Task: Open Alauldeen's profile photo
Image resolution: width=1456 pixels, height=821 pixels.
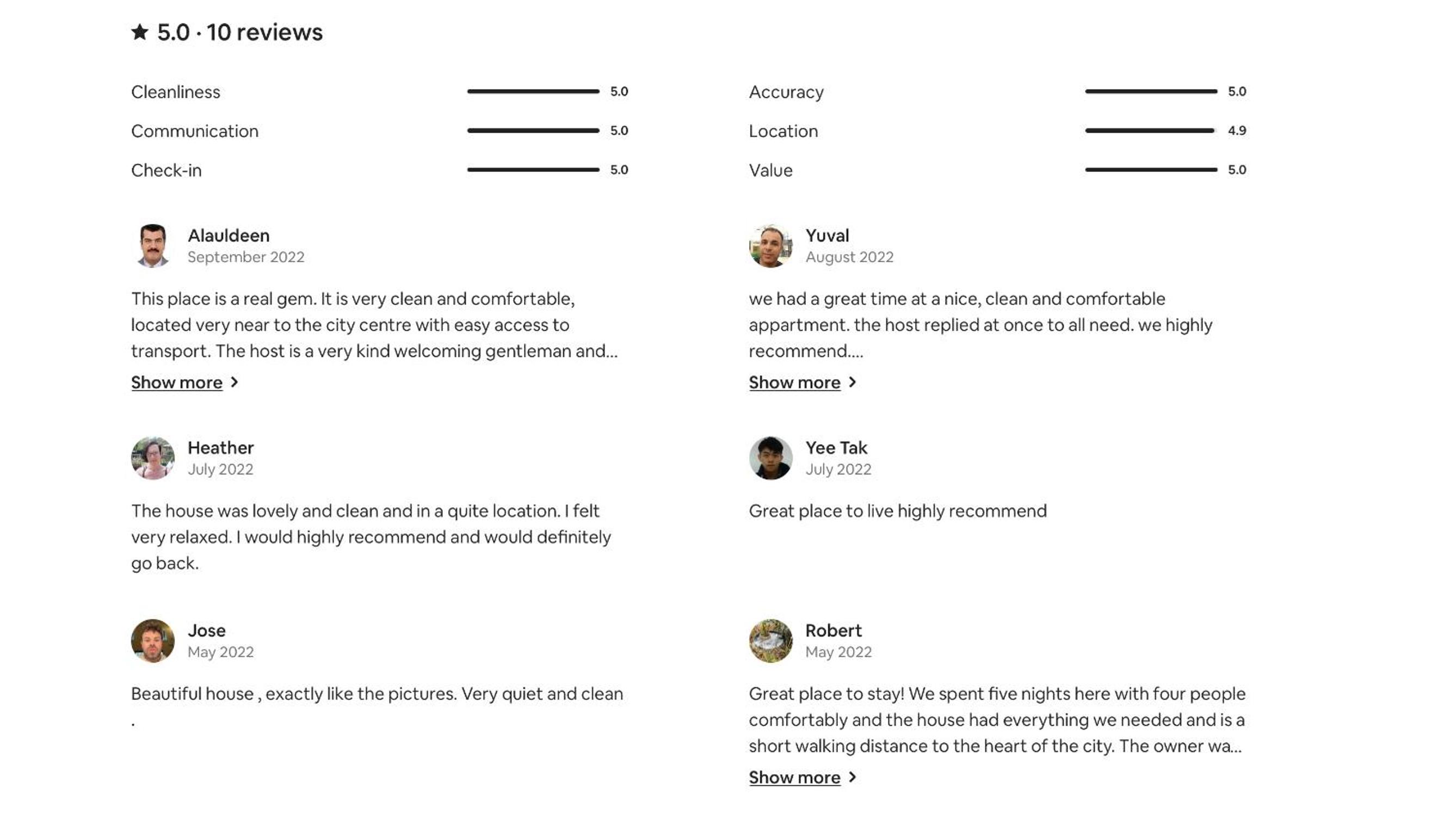Action: tap(152, 246)
